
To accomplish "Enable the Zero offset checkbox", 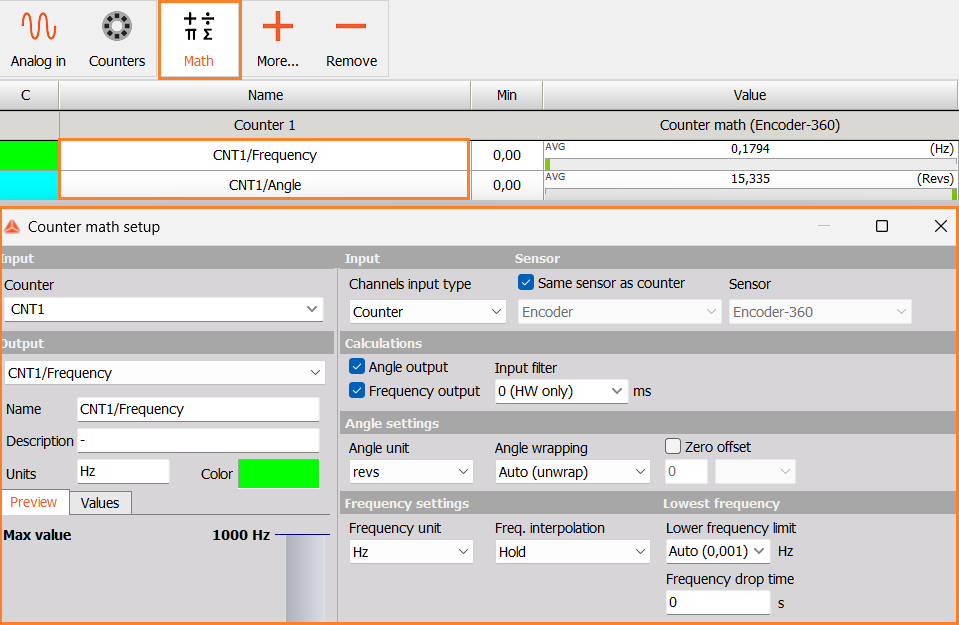I will coord(673,446).
